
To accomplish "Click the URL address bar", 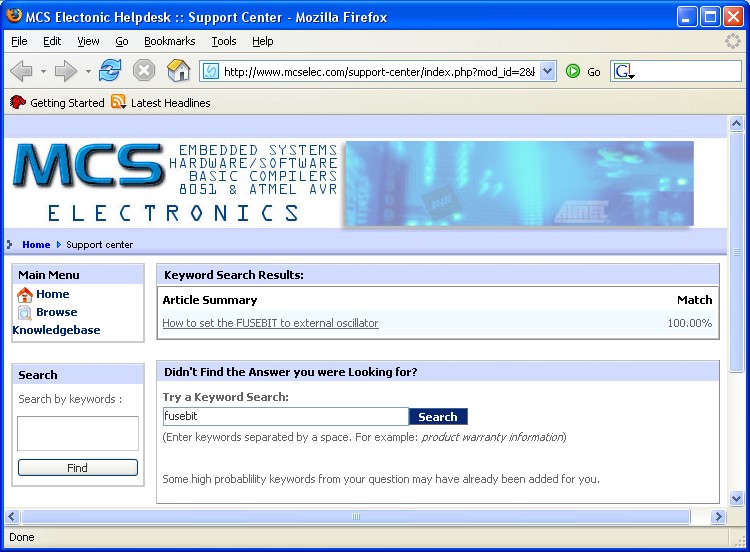I will pos(378,72).
